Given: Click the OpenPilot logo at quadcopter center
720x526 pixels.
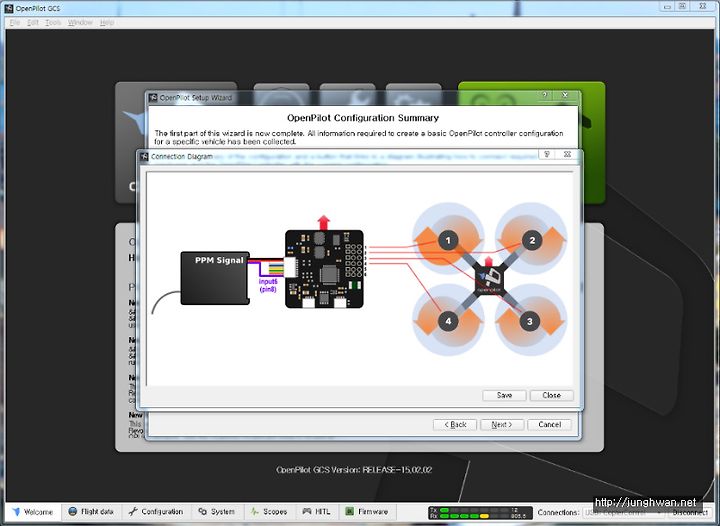Looking at the screenshot, I should click(x=489, y=278).
